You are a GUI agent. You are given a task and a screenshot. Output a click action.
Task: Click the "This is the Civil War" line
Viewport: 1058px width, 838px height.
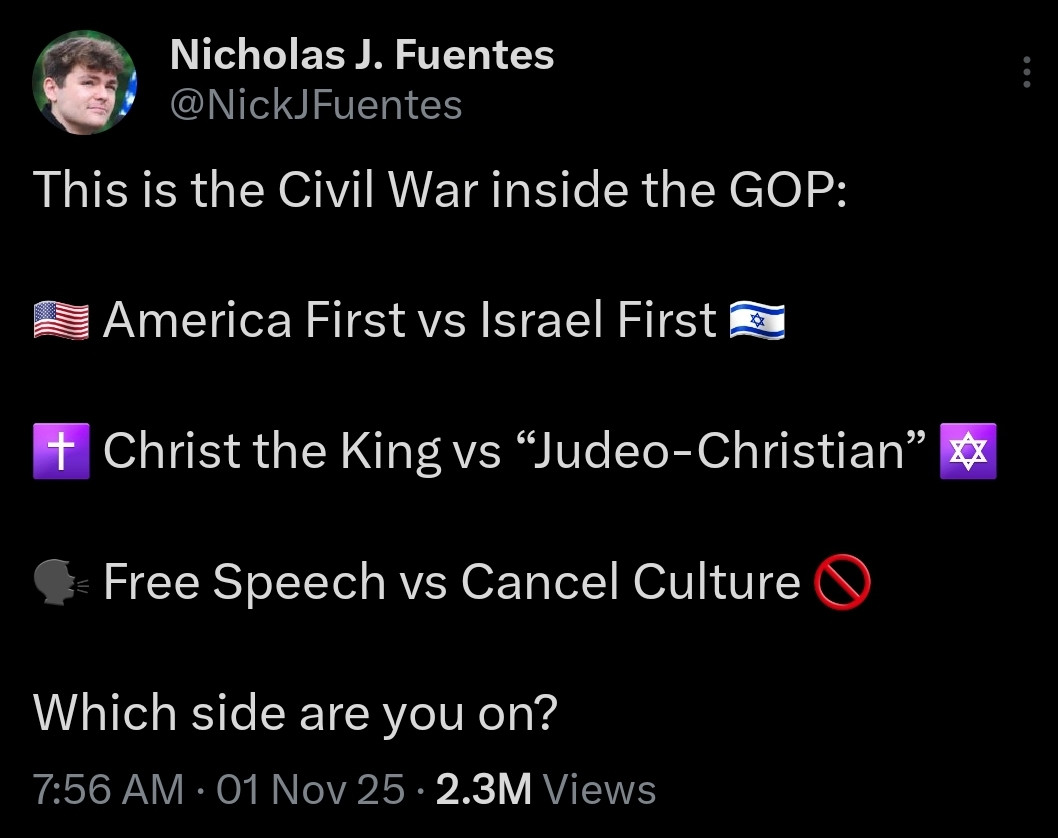(x=440, y=189)
